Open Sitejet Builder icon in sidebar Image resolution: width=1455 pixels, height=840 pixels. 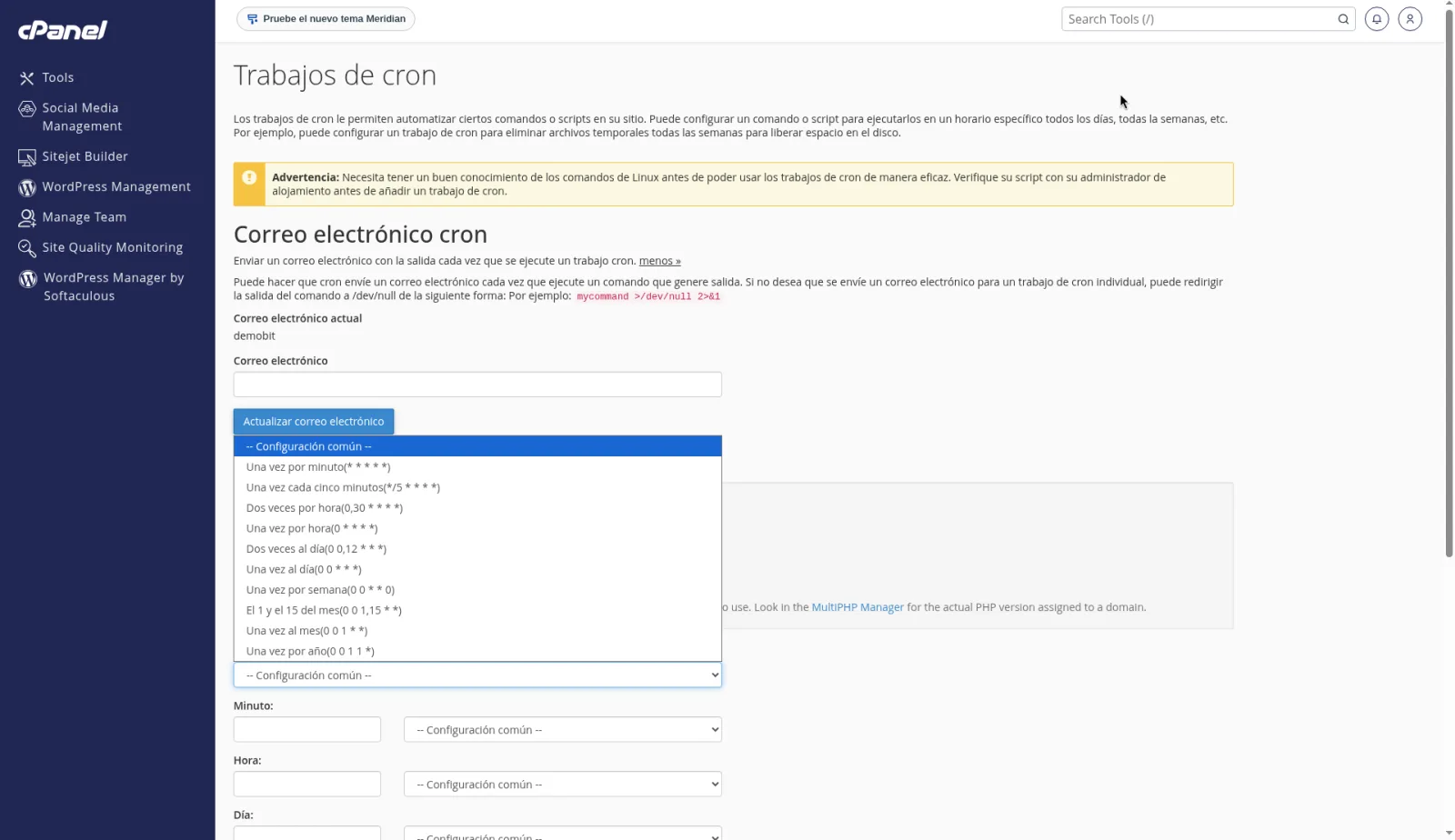click(27, 157)
